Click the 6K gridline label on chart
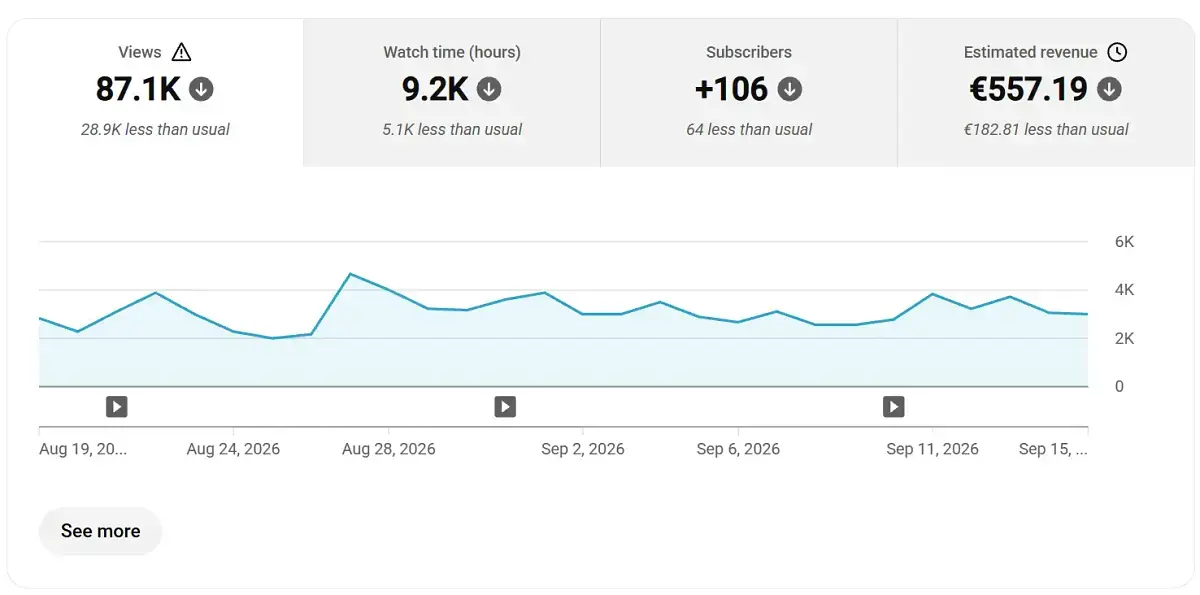 pyautogui.click(x=1124, y=242)
